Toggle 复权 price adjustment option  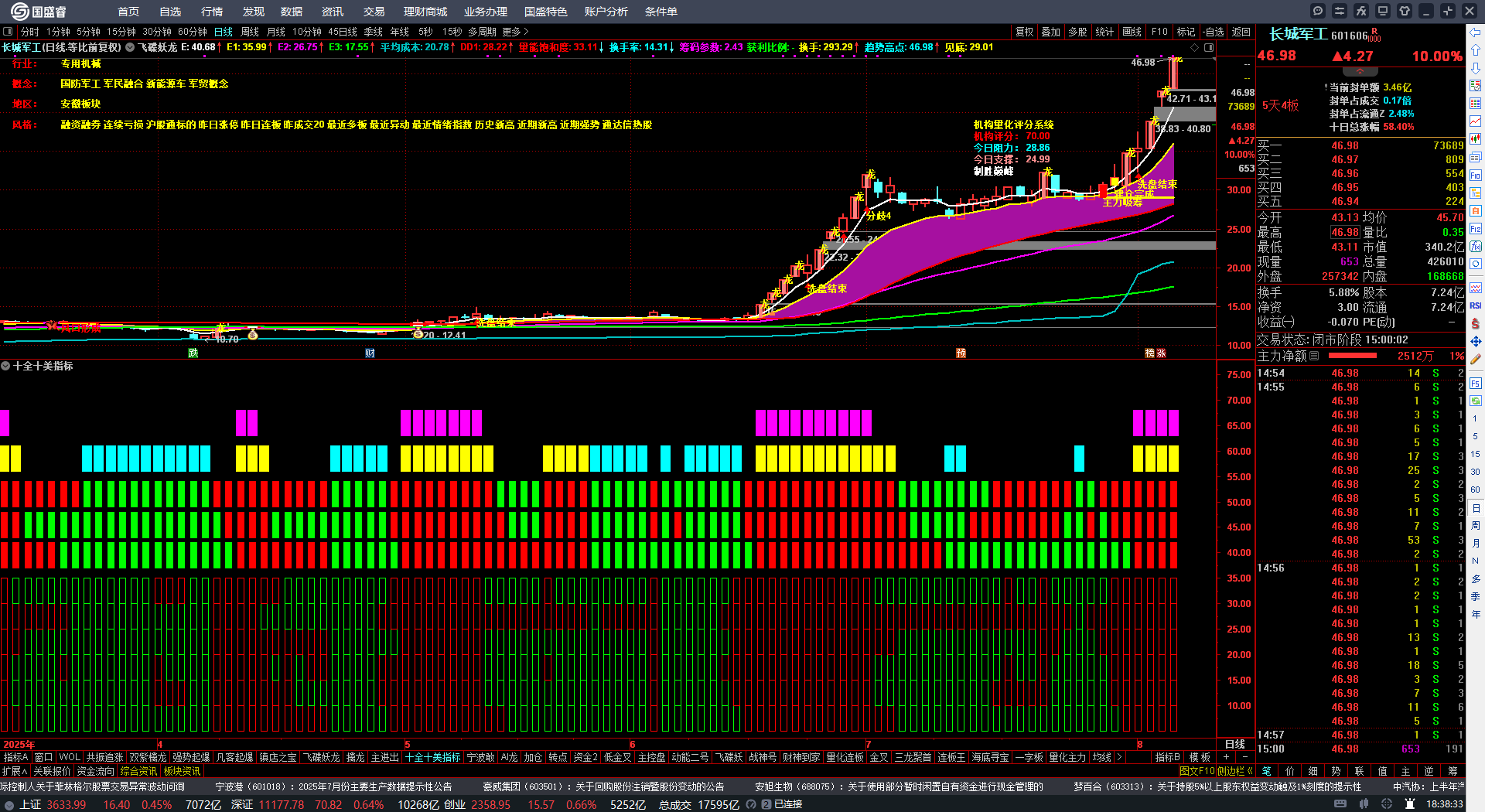coord(1024,32)
